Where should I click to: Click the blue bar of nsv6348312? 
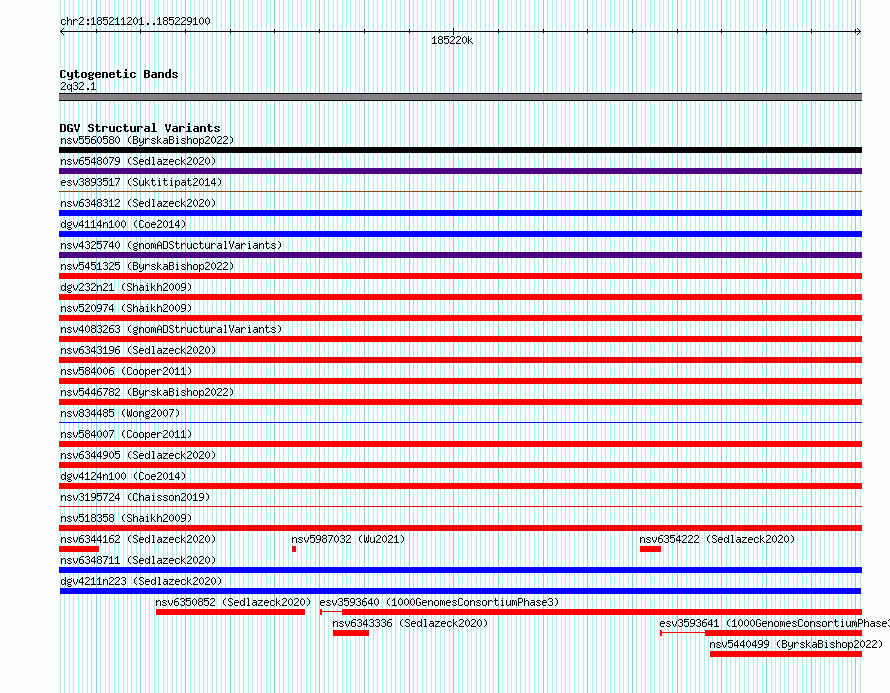point(460,213)
